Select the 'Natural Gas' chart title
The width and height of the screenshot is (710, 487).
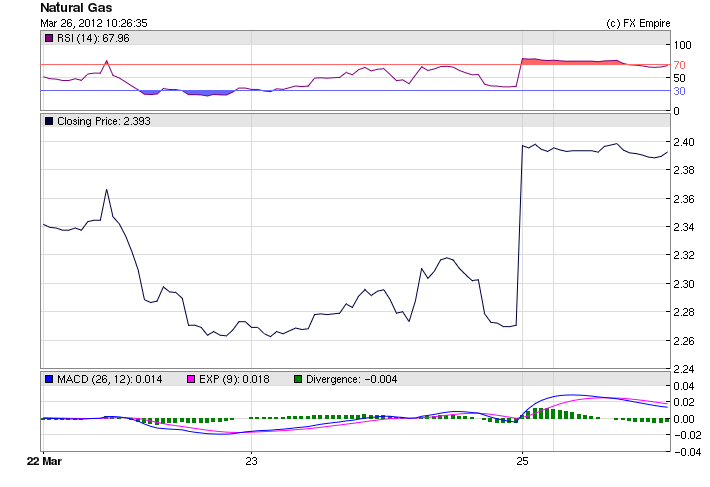coord(76,8)
